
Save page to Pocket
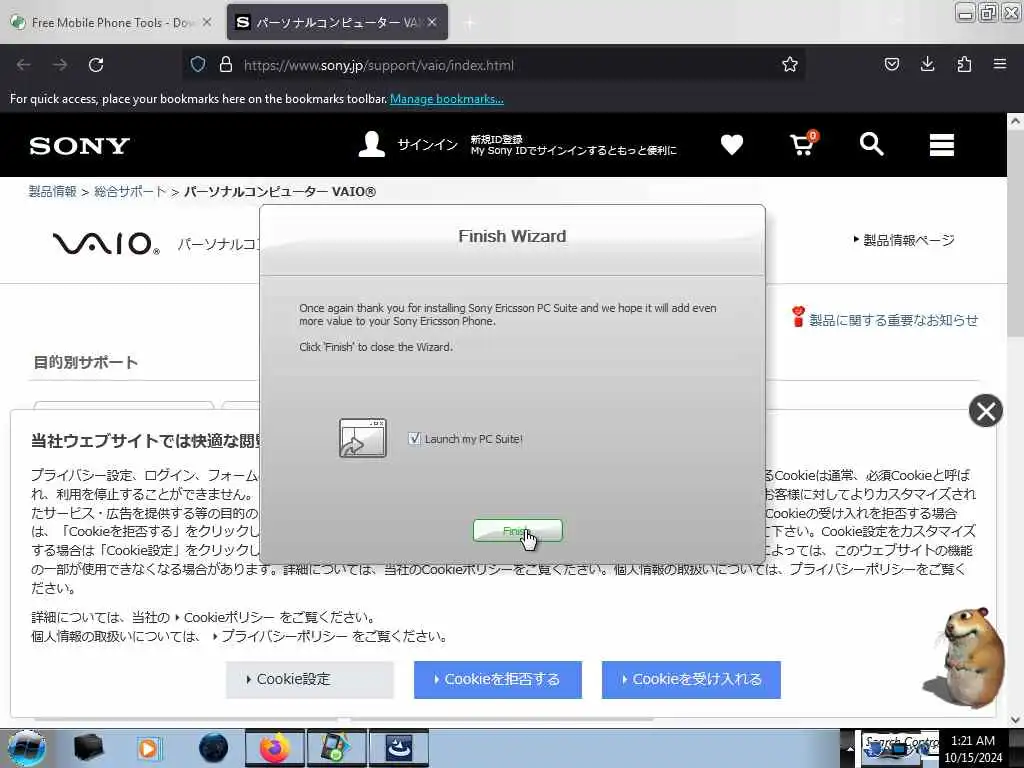tap(891, 65)
